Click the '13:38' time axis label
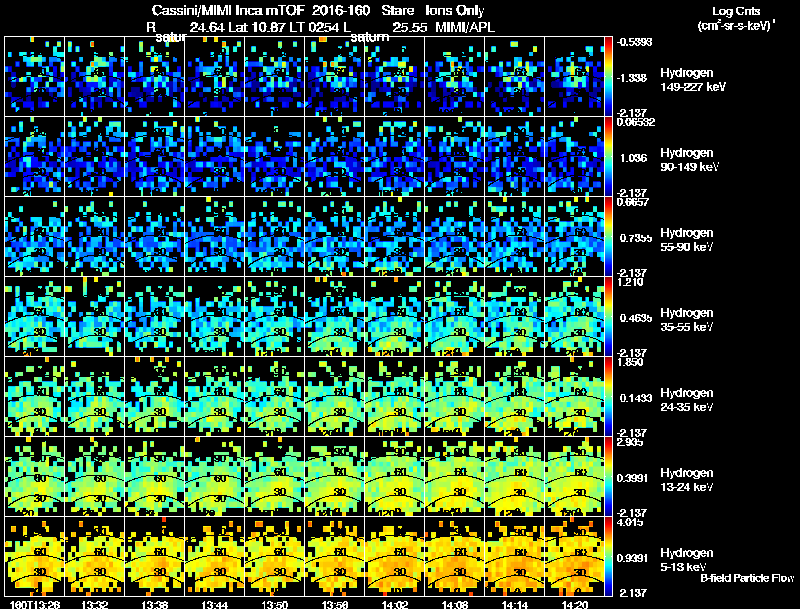The height and width of the screenshot is (609, 800). point(155,604)
